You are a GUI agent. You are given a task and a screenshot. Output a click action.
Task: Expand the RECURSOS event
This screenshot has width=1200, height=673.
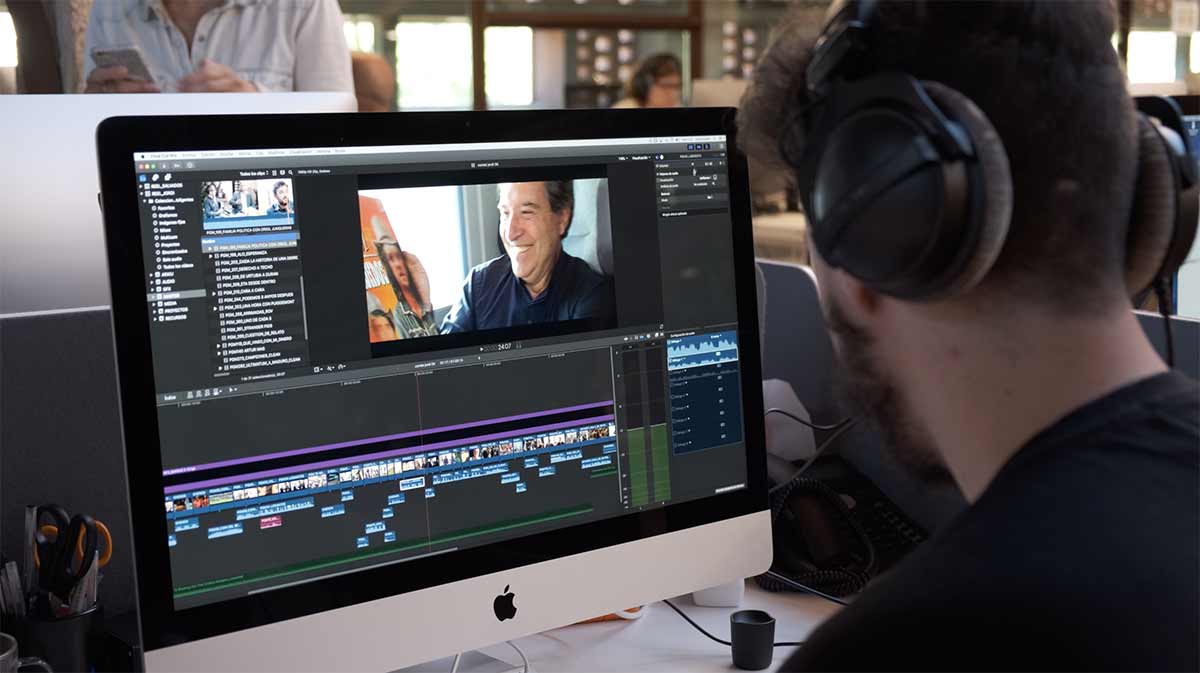tap(155, 319)
